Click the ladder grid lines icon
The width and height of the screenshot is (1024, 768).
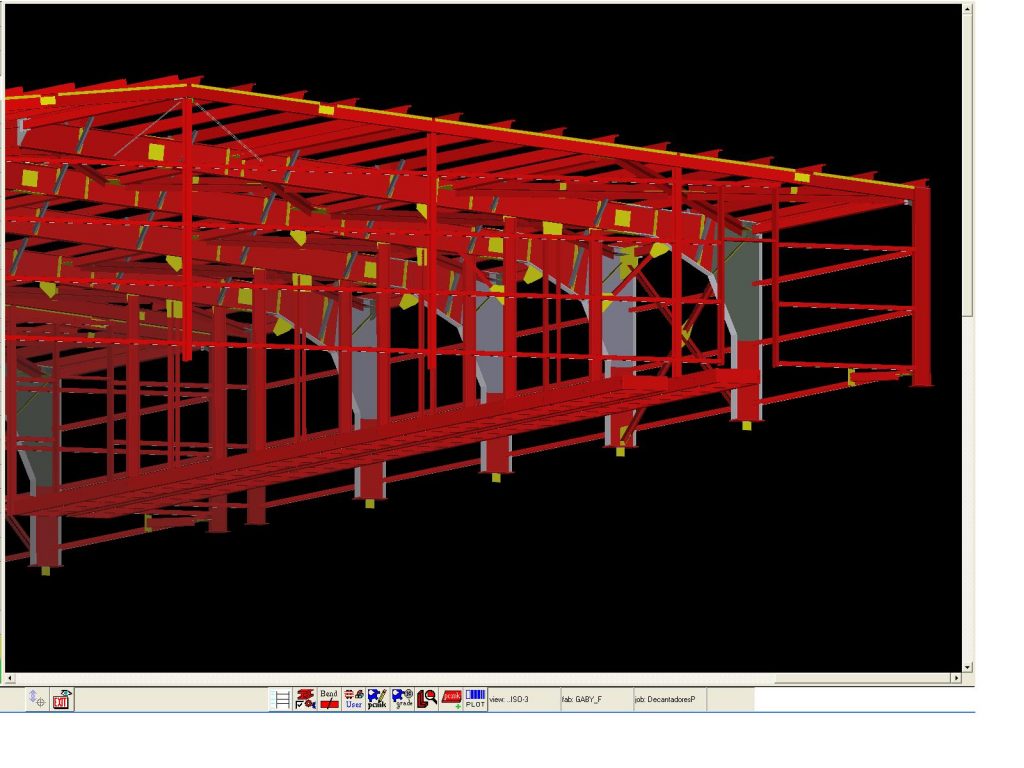point(282,699)
